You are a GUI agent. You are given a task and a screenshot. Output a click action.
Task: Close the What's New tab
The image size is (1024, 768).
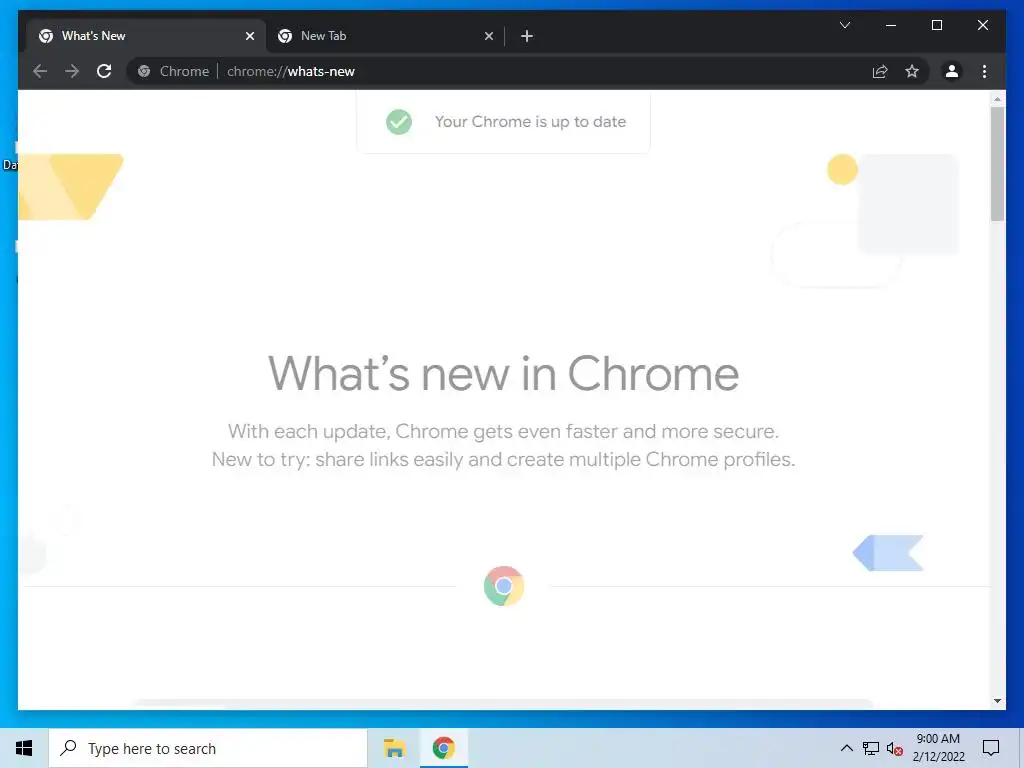(249, 36)
